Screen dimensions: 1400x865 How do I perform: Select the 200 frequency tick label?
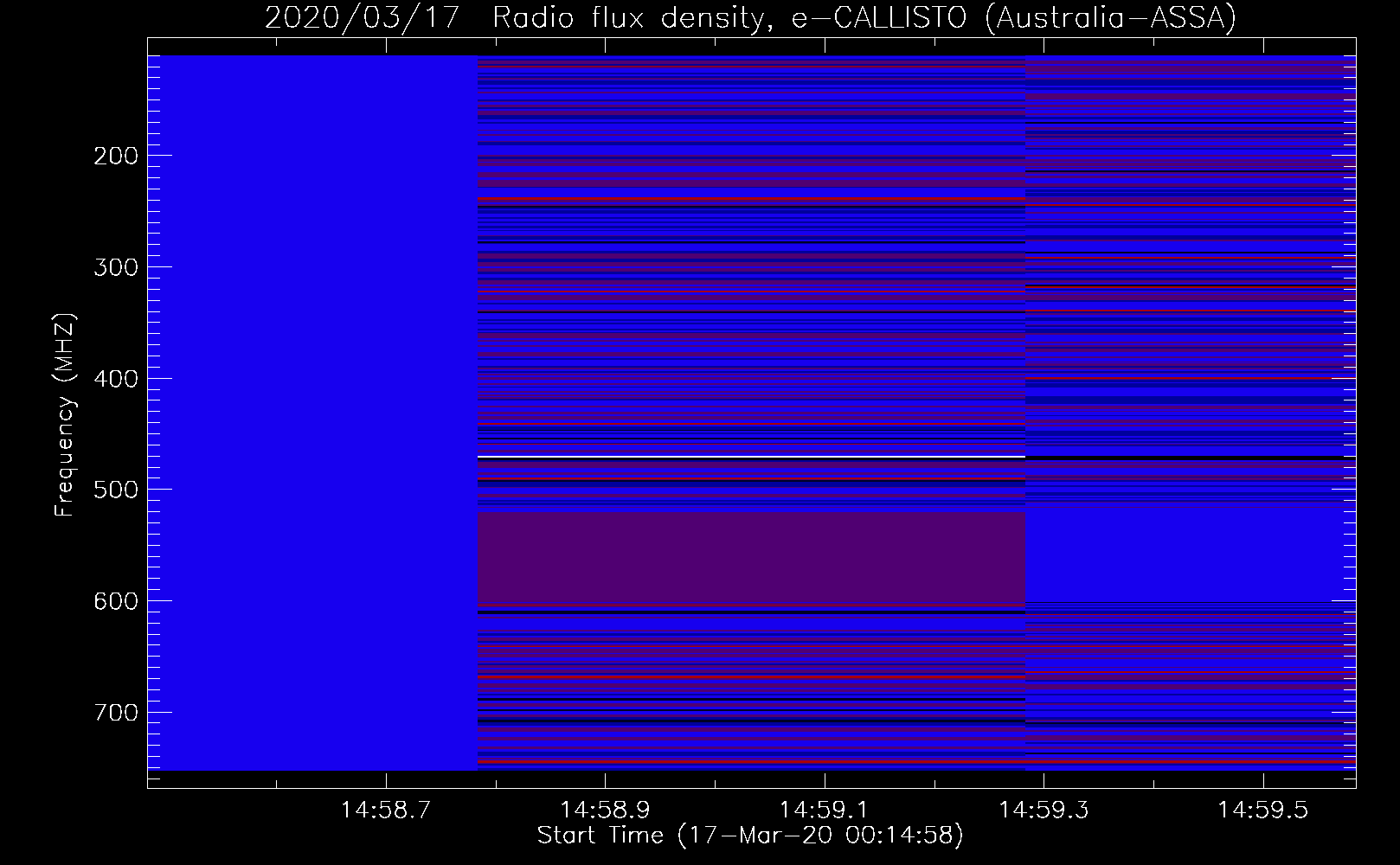click(115, 156)
